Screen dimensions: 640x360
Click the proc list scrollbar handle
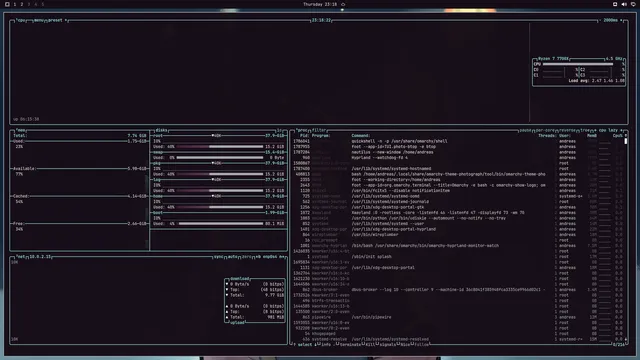[x=626, y=141]
